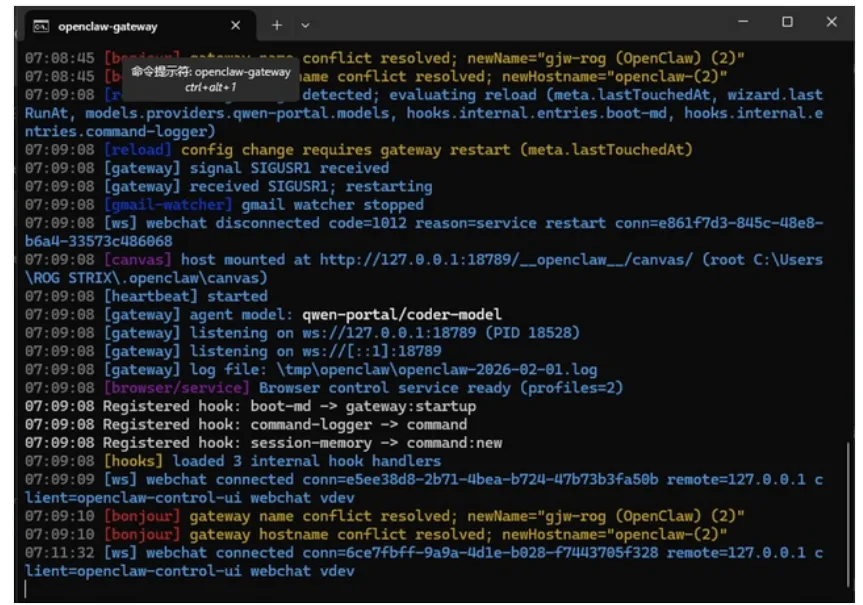Click '\ROG STRIX\.openclaw\canvas)' path text
863x605 pixels.
click(x=146, y=278)
